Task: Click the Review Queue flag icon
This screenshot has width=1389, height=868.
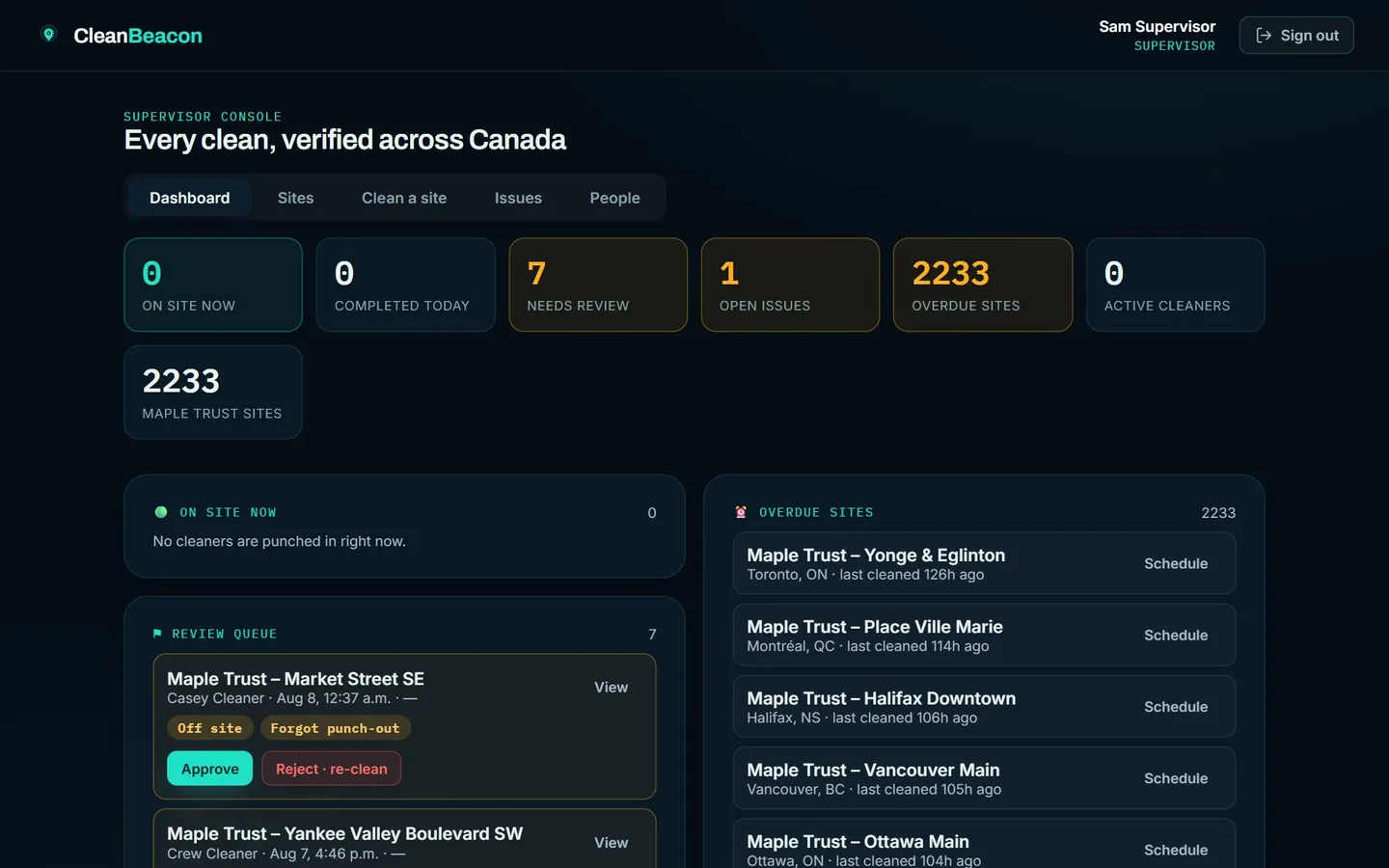Action: 157,634
